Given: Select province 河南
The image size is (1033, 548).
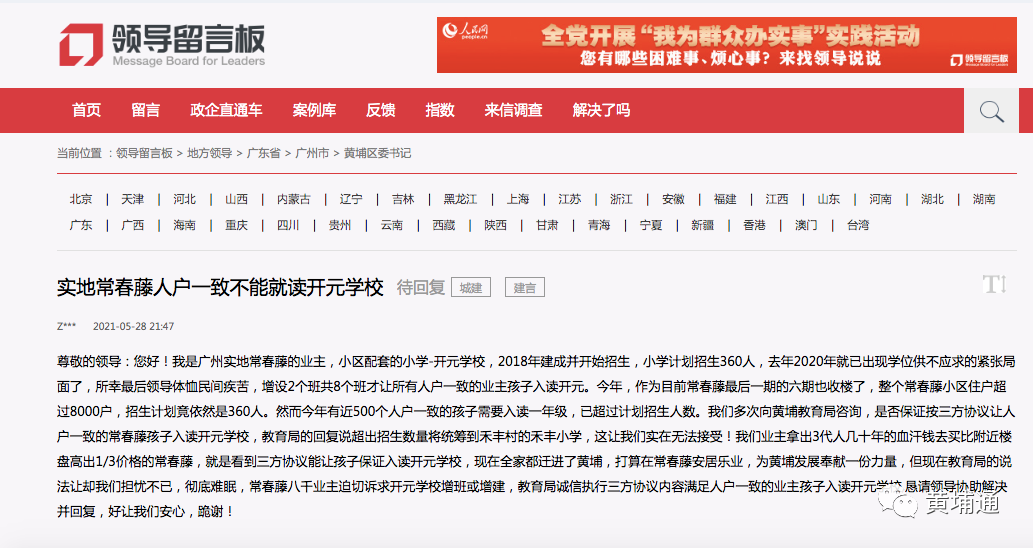Looking at the screenshot, I should point(880,199).
